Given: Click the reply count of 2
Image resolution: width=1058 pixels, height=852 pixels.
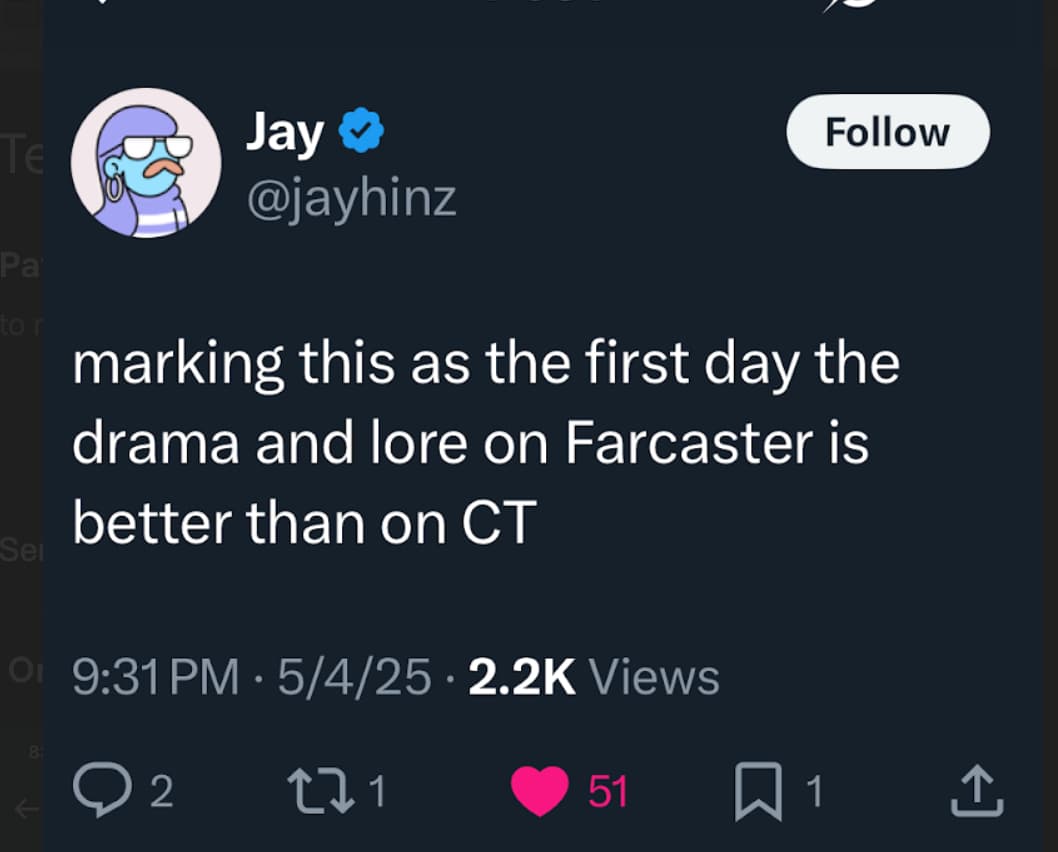Looking at the screenshot, I should click(x=161, y=792).
